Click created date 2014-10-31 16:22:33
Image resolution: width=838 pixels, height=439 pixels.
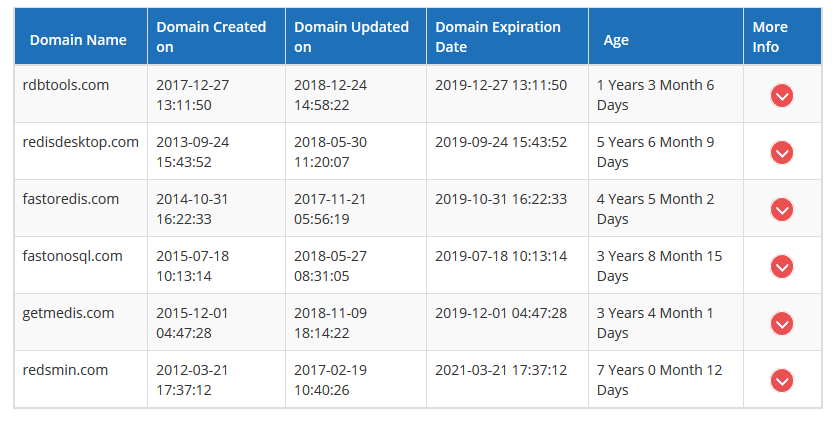(192, 209)
